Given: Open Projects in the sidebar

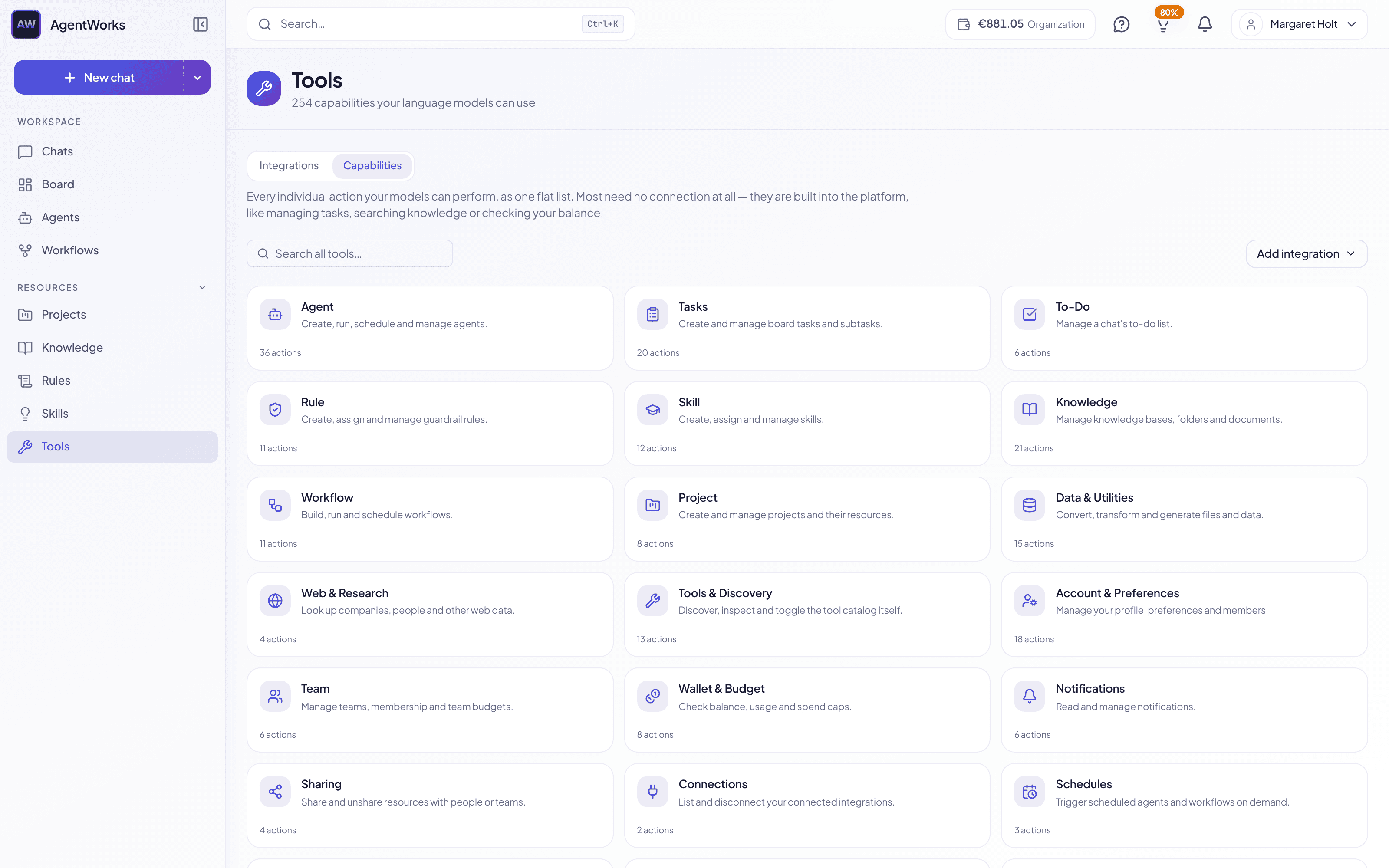Looking at the screenshot, I should (112, 315).
